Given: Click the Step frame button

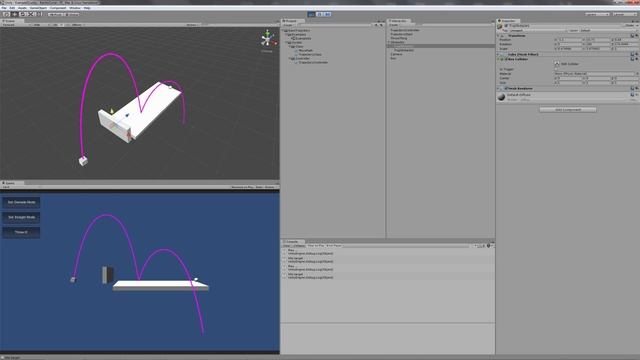Looking at the screenshot, I should [x=327, y=14].
